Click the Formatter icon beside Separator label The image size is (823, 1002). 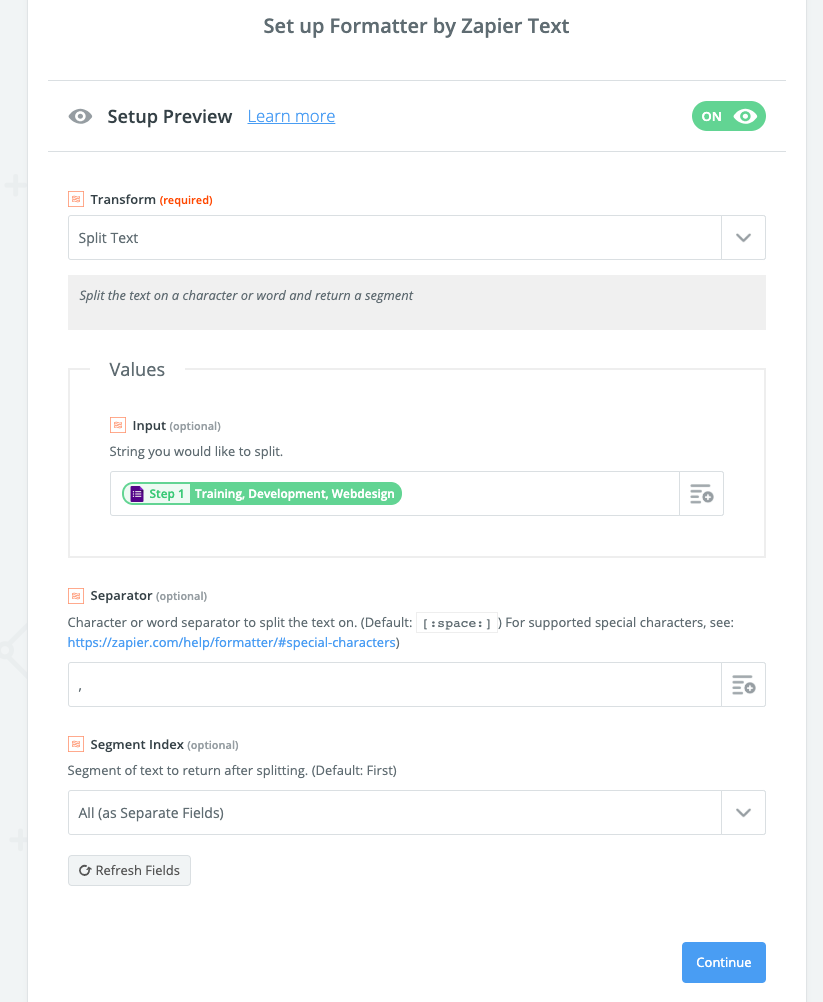(76, 596)
